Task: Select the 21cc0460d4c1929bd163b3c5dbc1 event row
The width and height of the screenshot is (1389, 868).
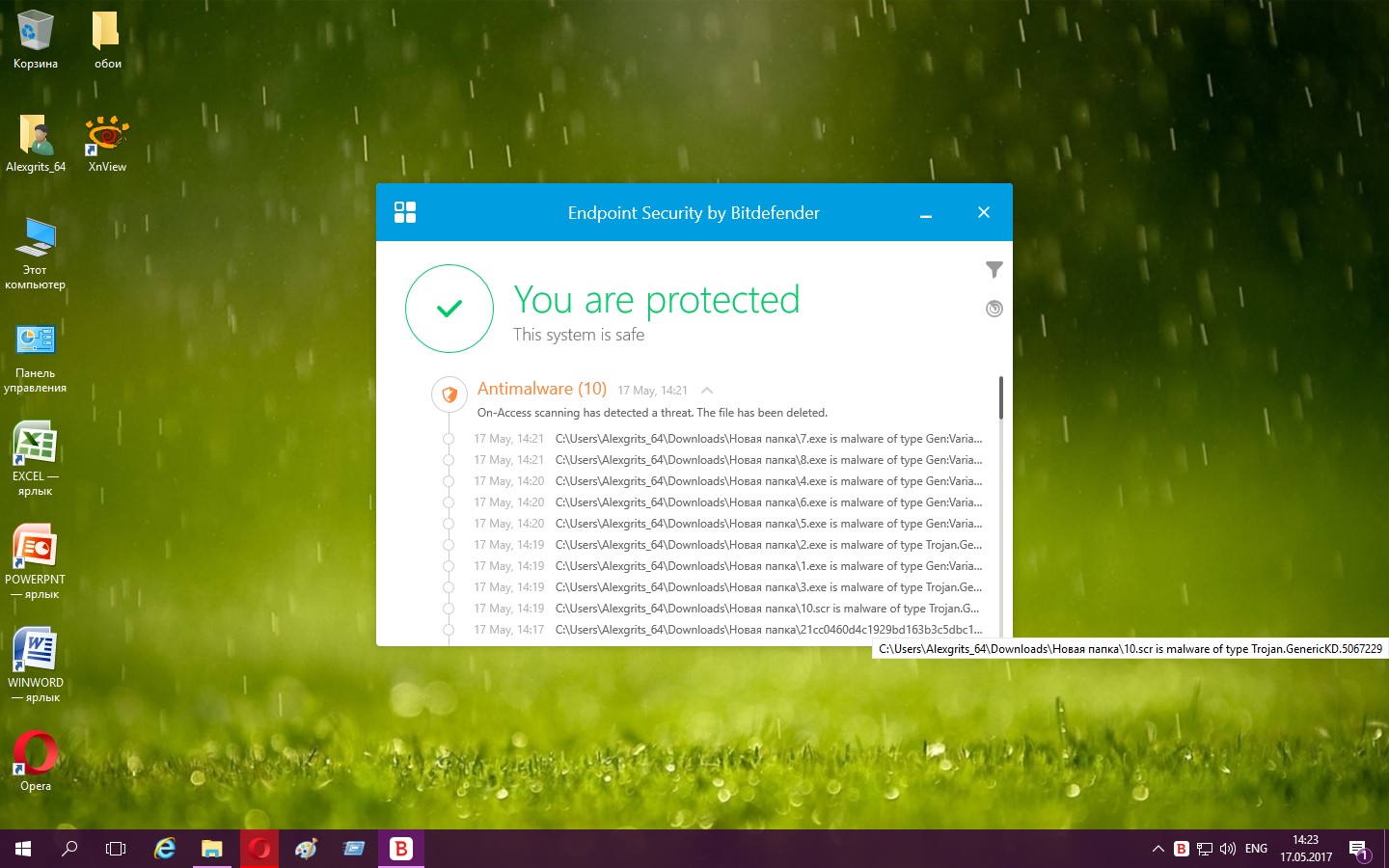Action: point(728,630)
